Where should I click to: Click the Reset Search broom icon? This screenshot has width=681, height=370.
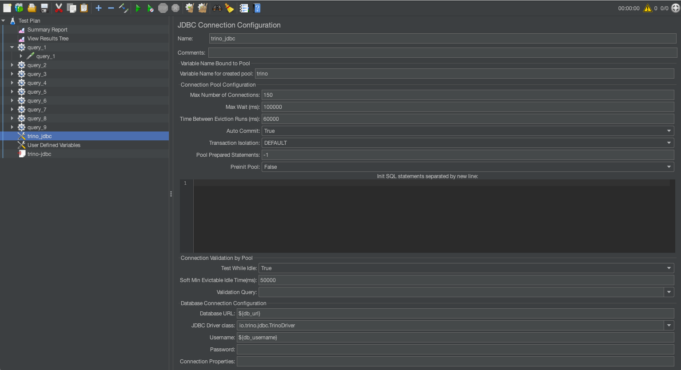[x=229, y=8]
